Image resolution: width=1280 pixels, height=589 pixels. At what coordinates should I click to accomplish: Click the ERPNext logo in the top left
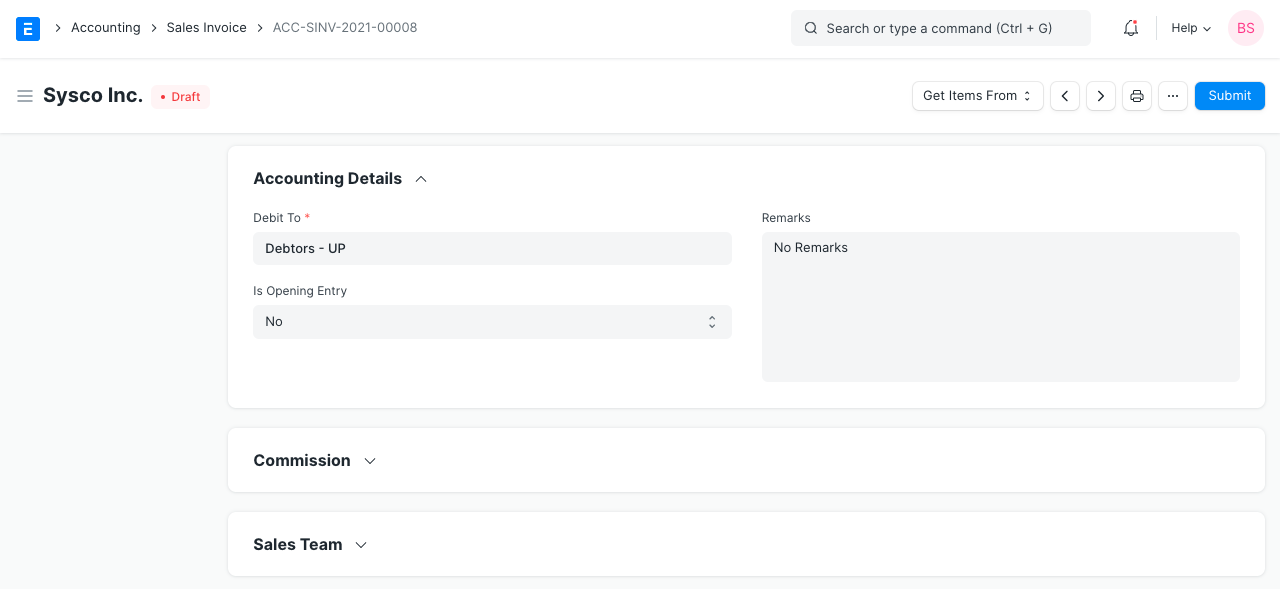click(x=27, y=28)
